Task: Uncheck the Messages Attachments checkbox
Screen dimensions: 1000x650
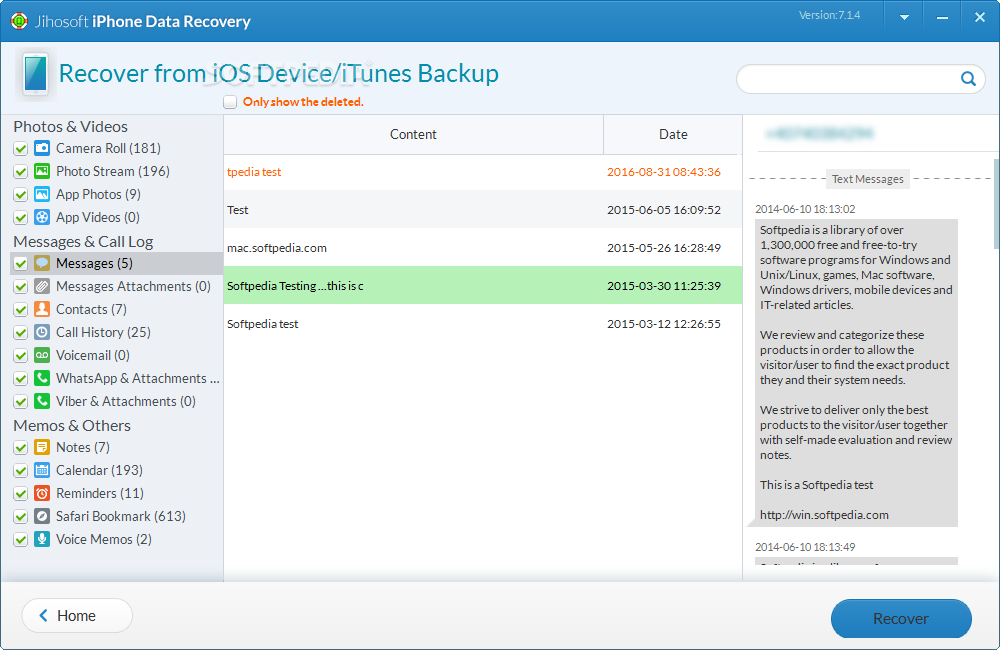Action: (20, 286)
